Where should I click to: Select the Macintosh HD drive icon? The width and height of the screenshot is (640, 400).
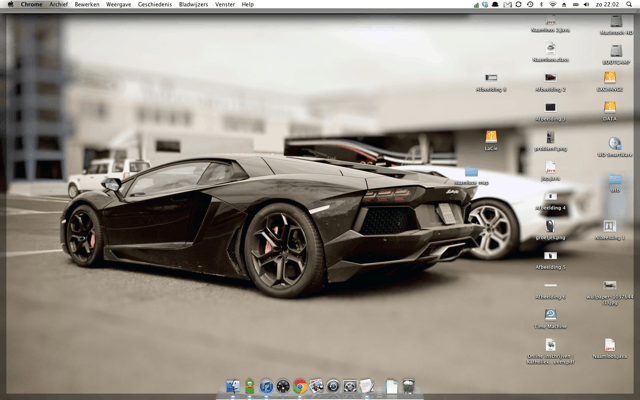point(616,22)
